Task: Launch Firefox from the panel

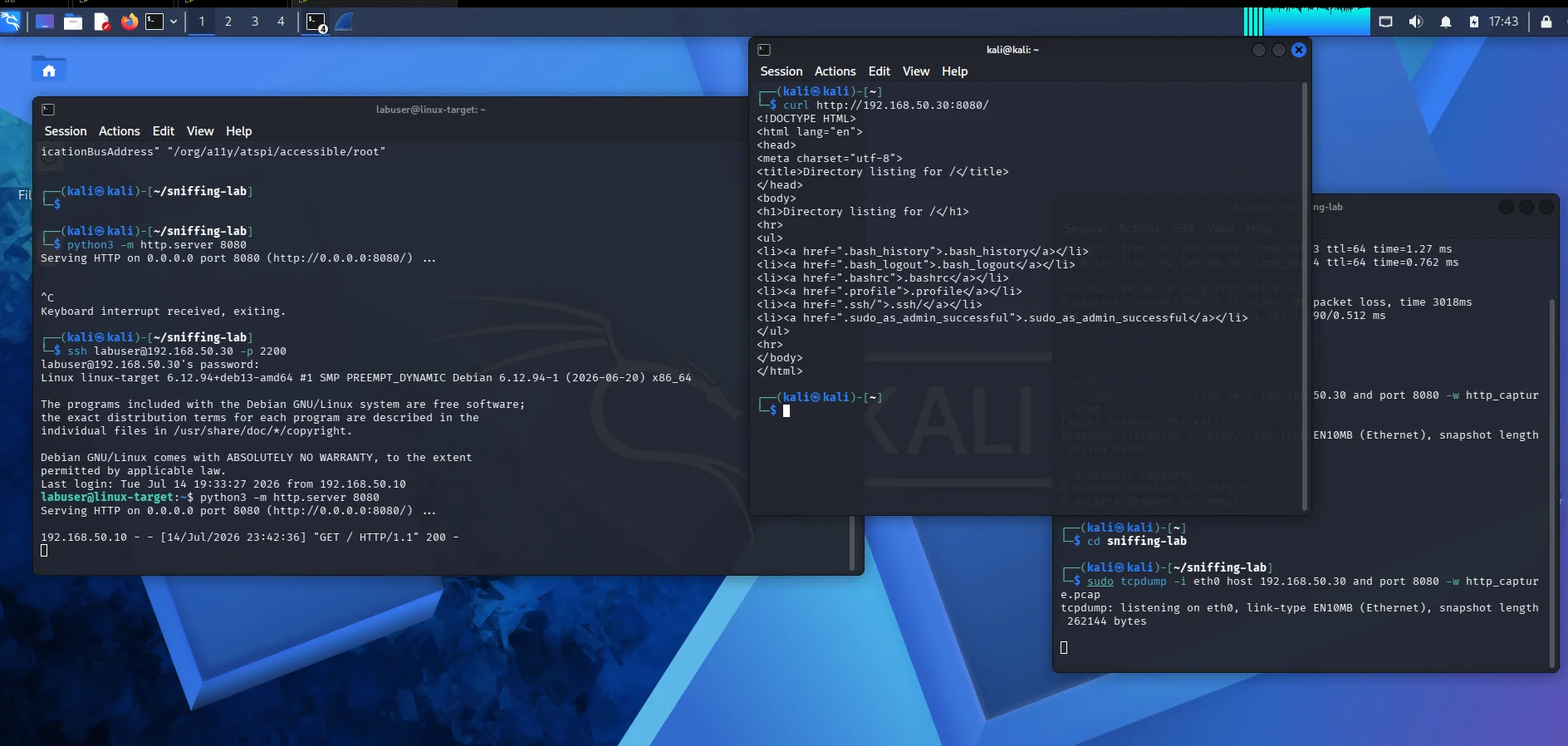Action: click(x=130, y=22)
